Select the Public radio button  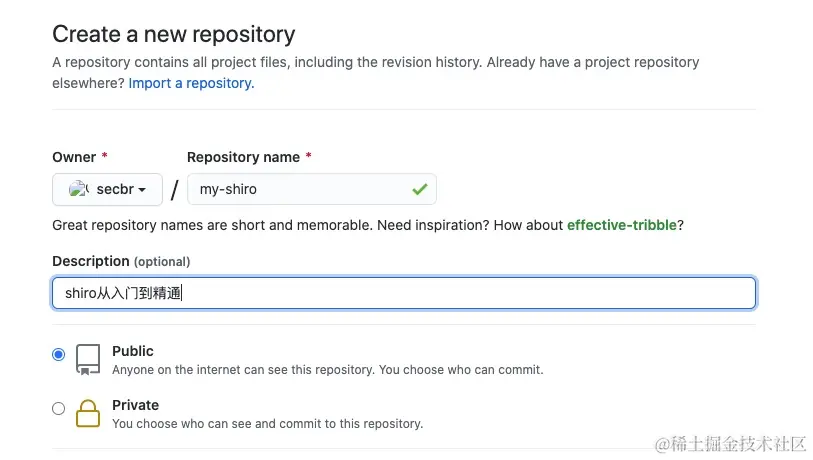(59, 354)
